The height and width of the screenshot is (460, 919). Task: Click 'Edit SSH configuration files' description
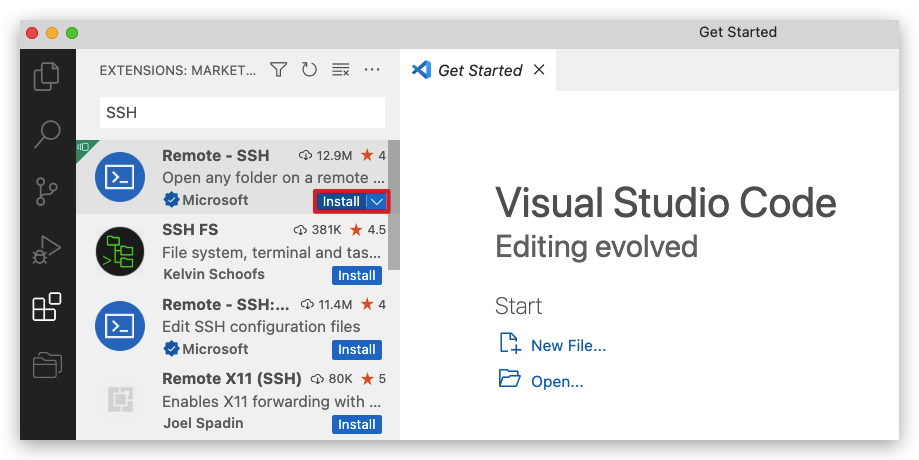click(x=261, y=326)
